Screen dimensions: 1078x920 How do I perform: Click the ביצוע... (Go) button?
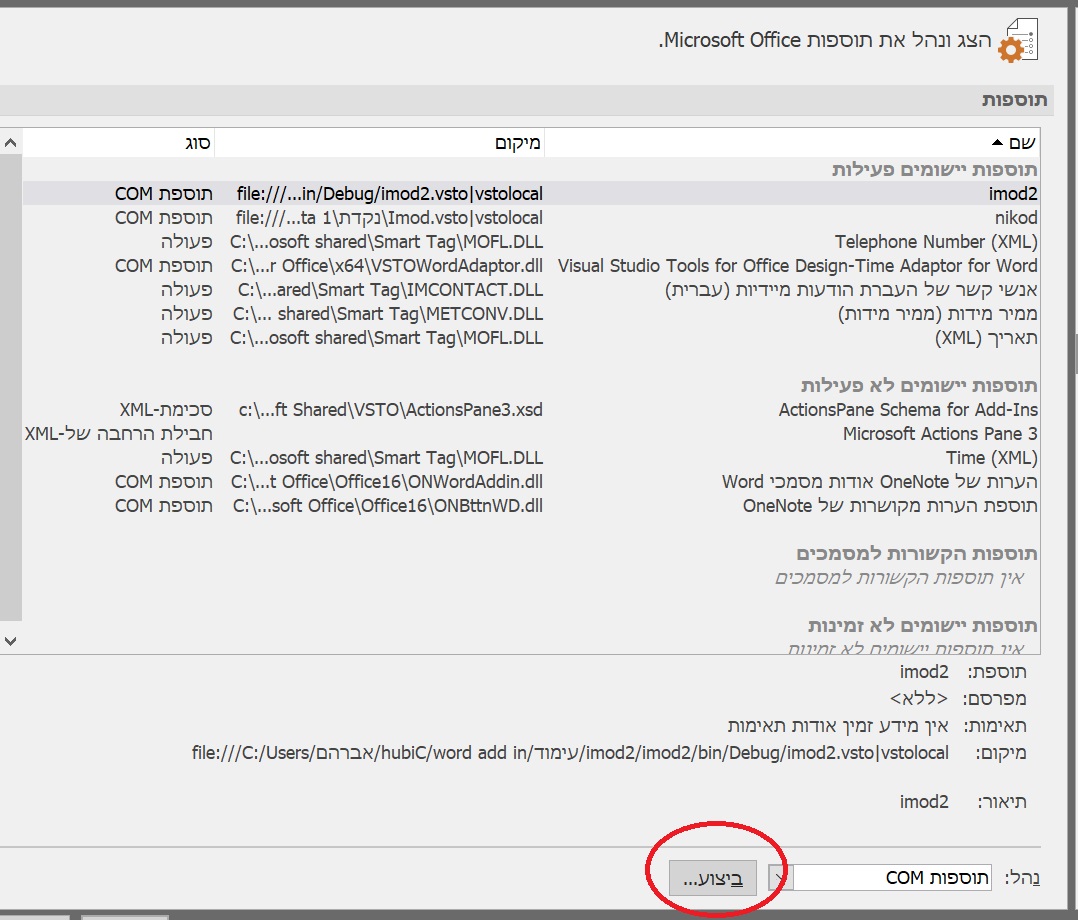[712, 878]
